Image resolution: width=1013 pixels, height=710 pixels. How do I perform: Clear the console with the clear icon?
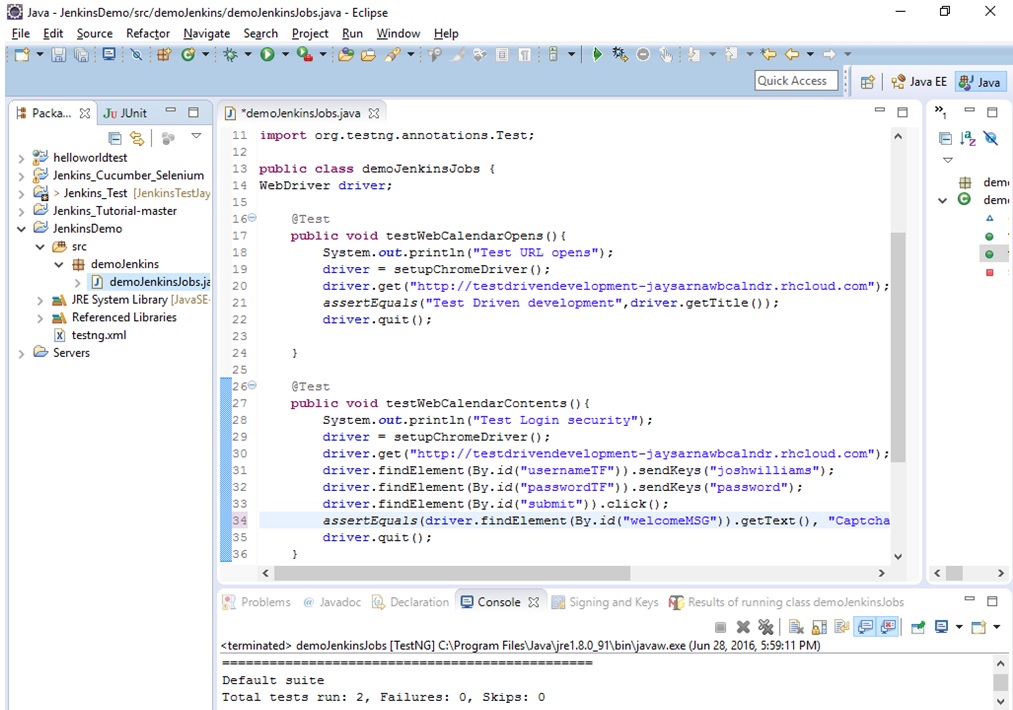click(795, 627)
